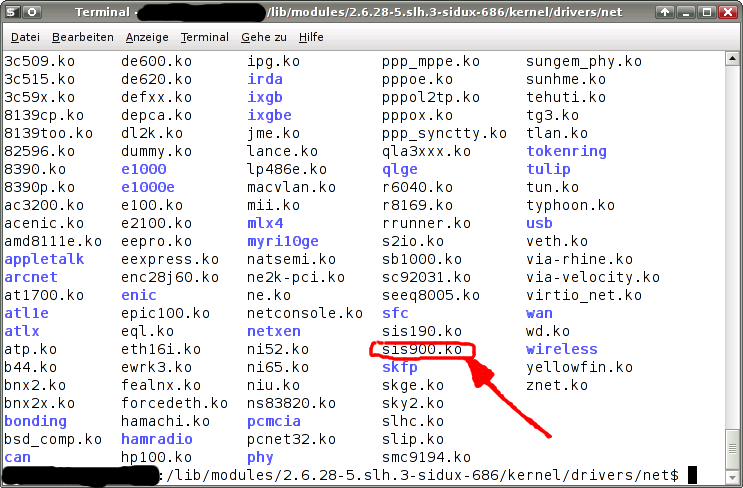Click the r8169.ko file name
Viewport: 743px width, 488px height.
[x=417, y=205]
